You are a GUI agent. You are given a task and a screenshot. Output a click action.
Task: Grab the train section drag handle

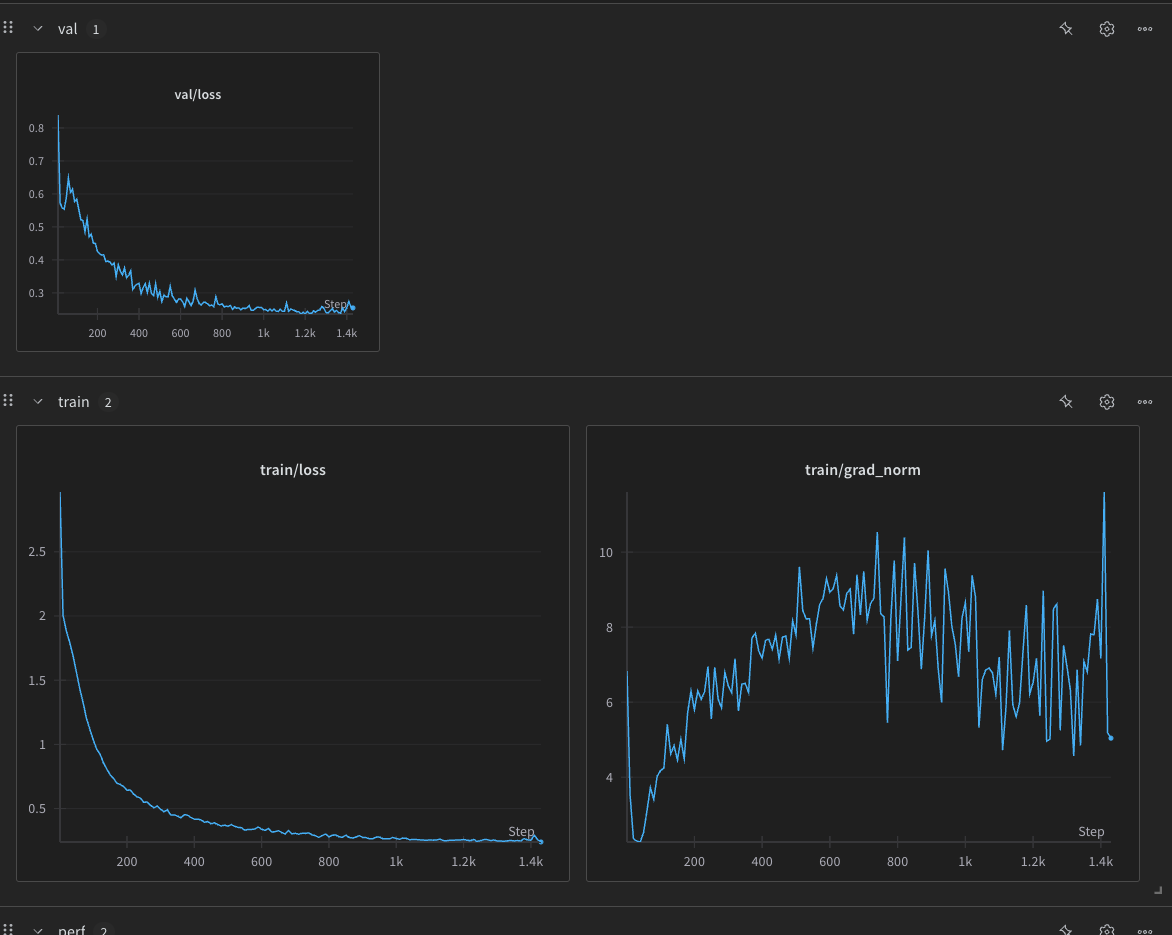pyautogui.click(x=8, y=400)
